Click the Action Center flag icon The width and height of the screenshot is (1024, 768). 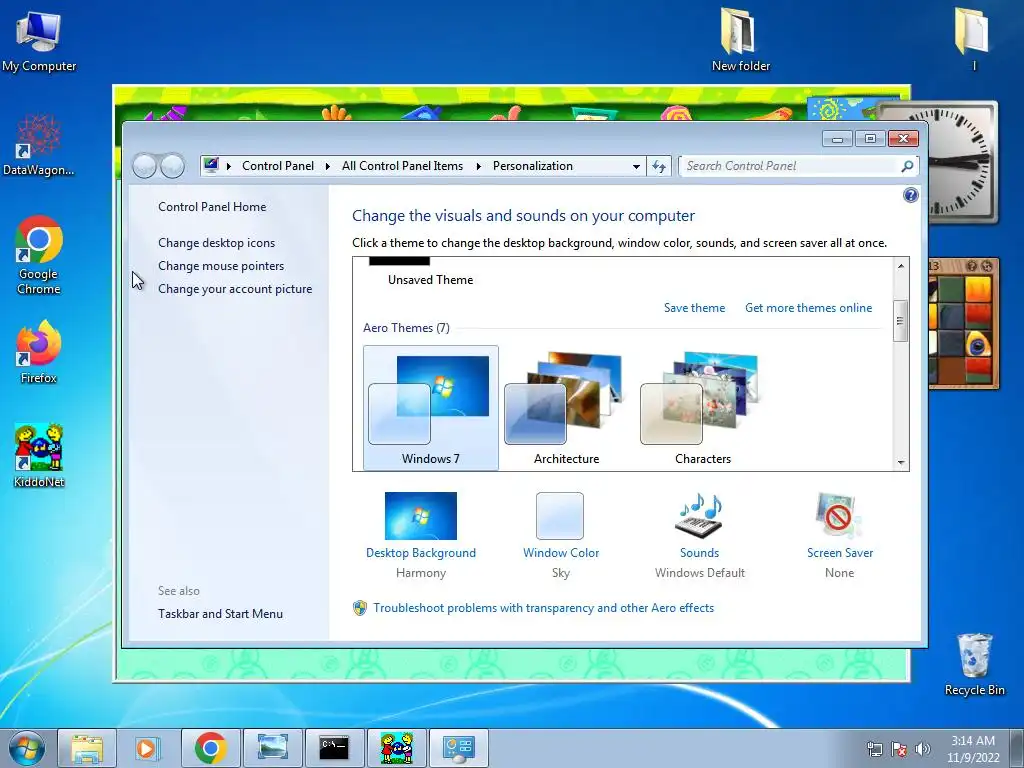899,749
